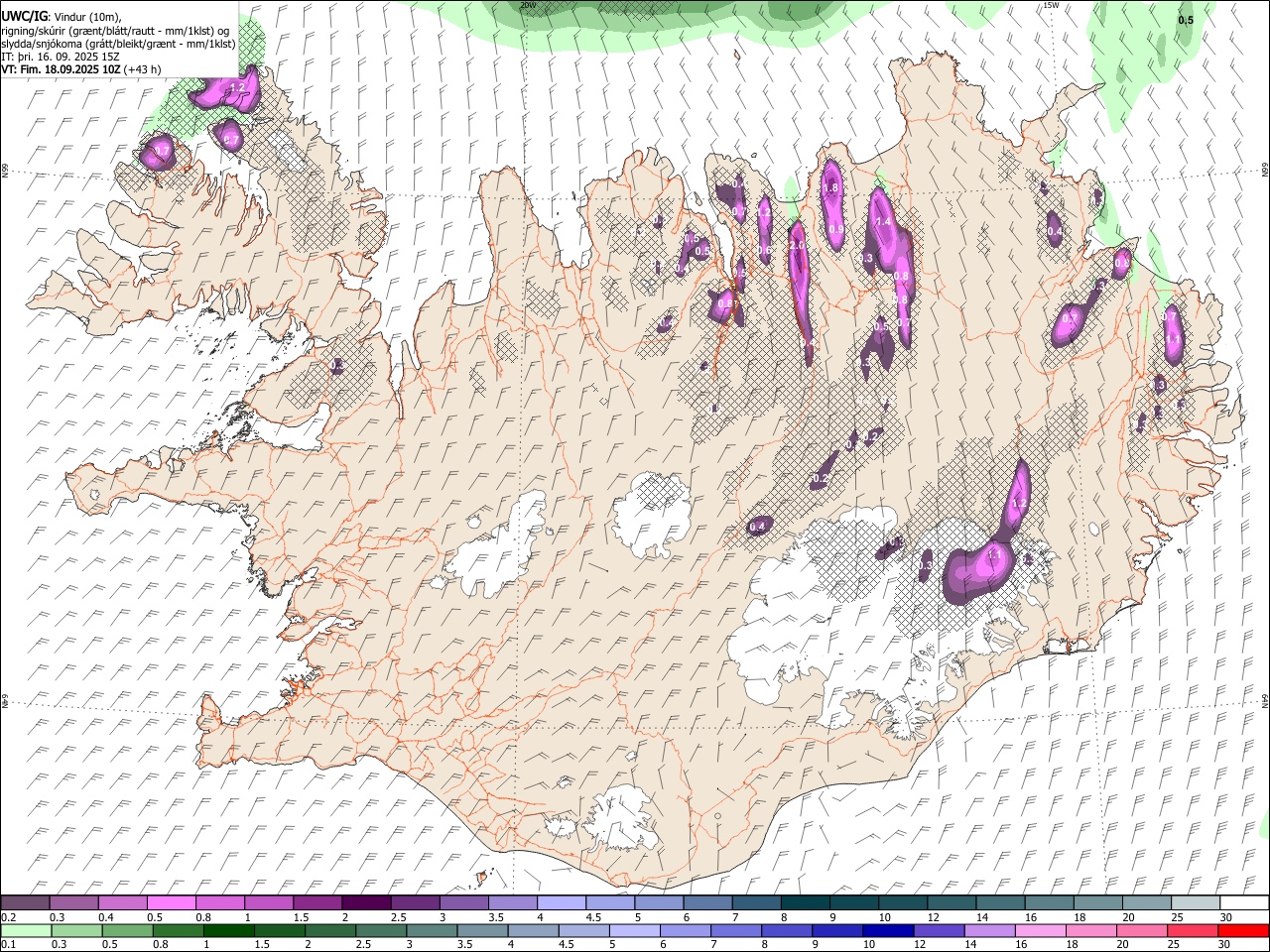This screenshot has height=952, width=1270.
Task: Pick the upper scale swatch between 2.5 and 3
Action: [x=414, y=903]
